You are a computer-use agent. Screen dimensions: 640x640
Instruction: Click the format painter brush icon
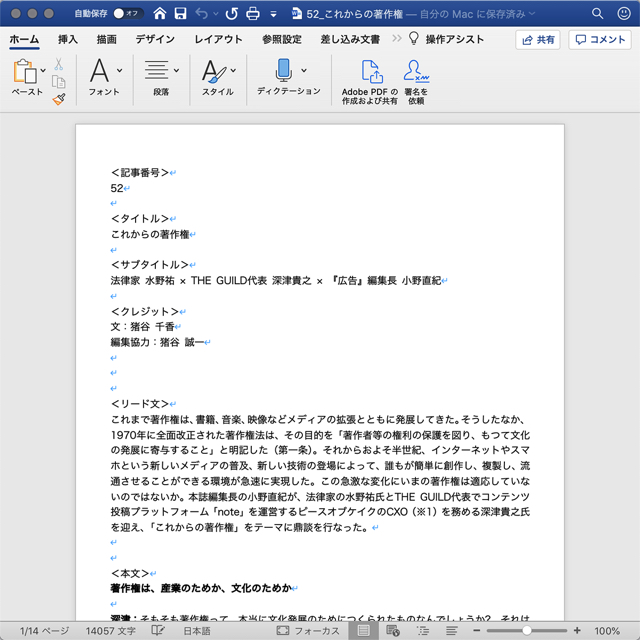[x=59, y=100]
